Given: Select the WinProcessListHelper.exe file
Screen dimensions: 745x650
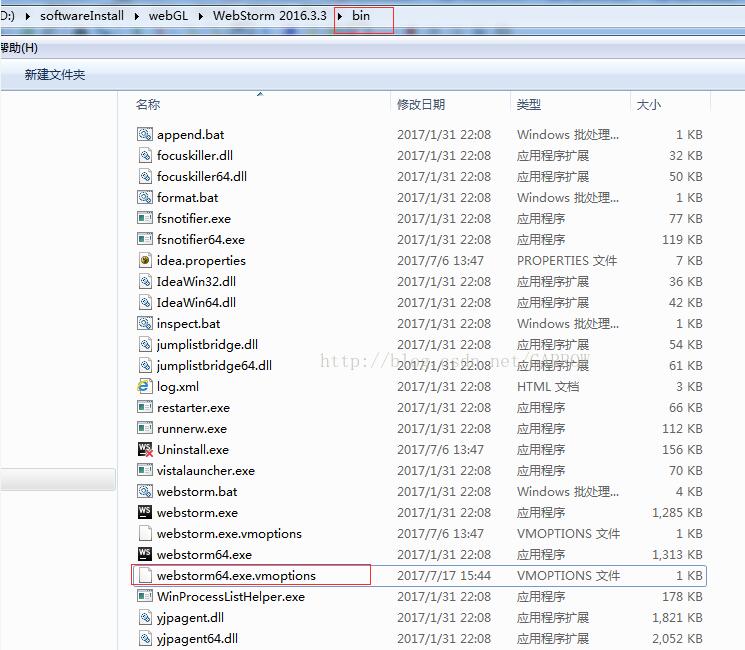Looking at the screenshot, I should [230, 597].
